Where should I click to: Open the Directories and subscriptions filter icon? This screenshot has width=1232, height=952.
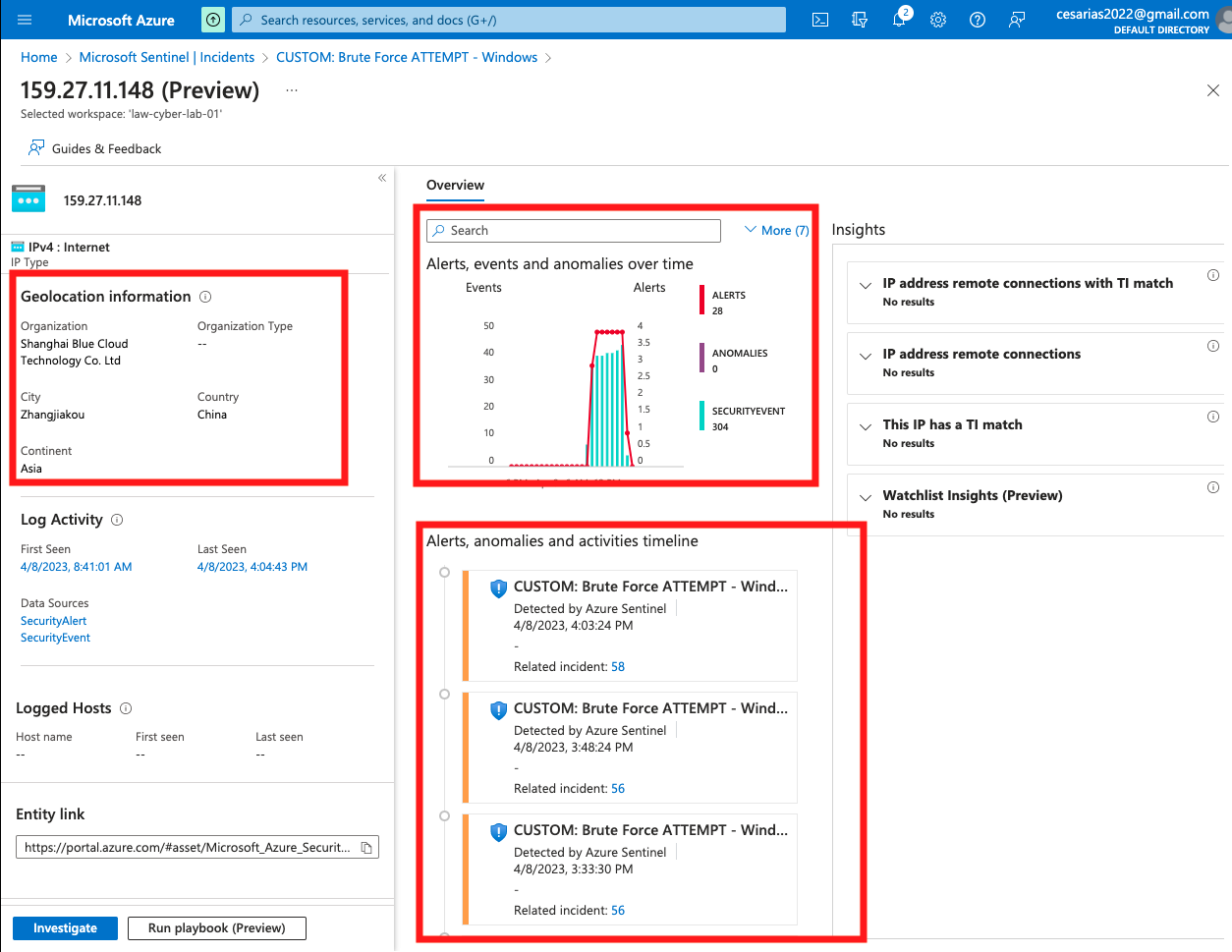[860, 20]
